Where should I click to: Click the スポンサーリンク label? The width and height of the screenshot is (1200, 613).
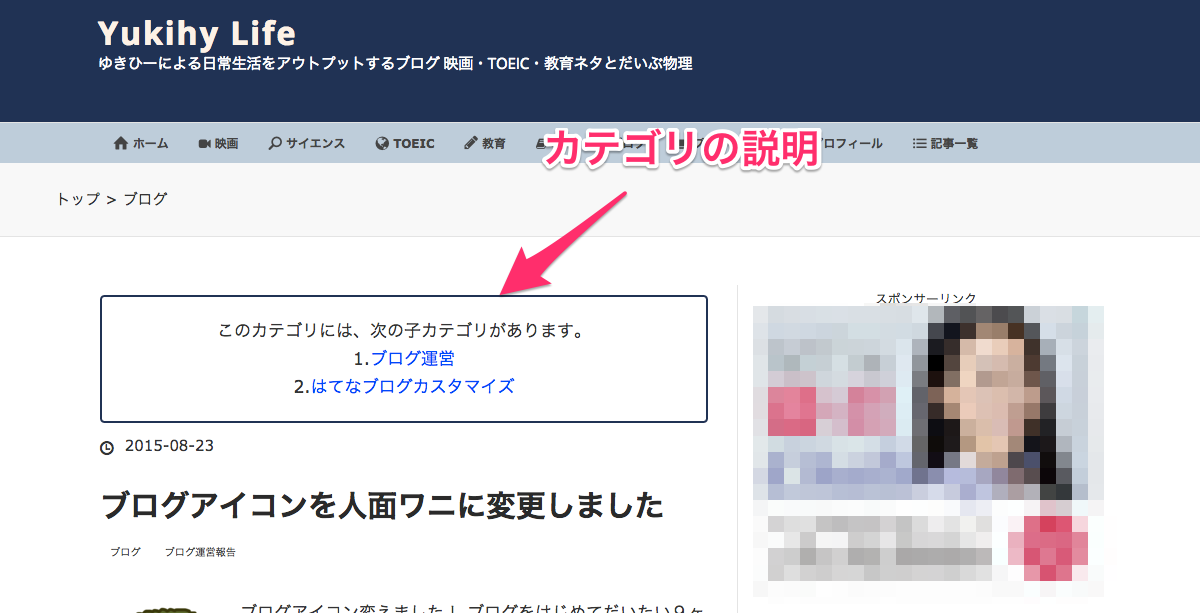coord(926,298)
